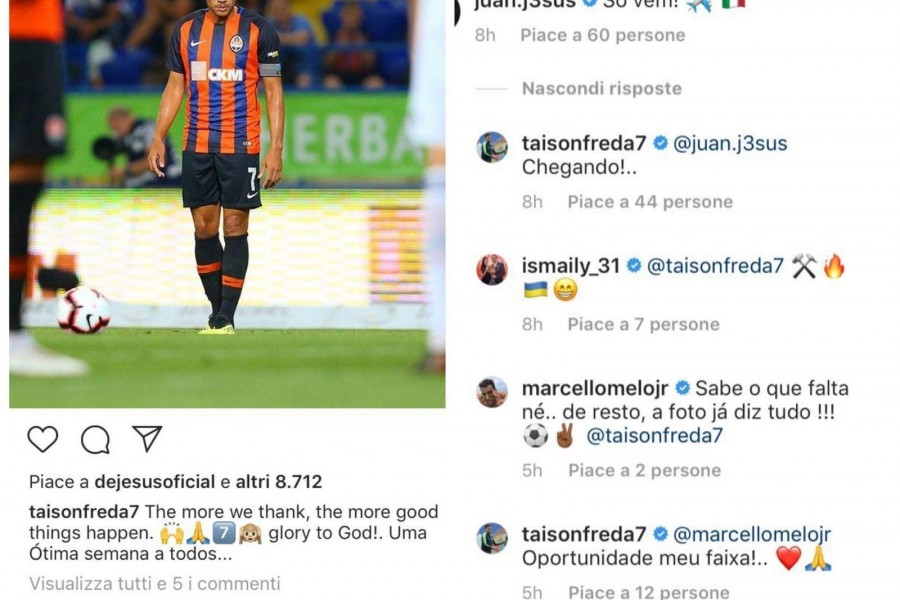Tap the heart like icon under photo
Image resolution: width=900 pixels, height=600 pixels.
click(x=43, y=439)
